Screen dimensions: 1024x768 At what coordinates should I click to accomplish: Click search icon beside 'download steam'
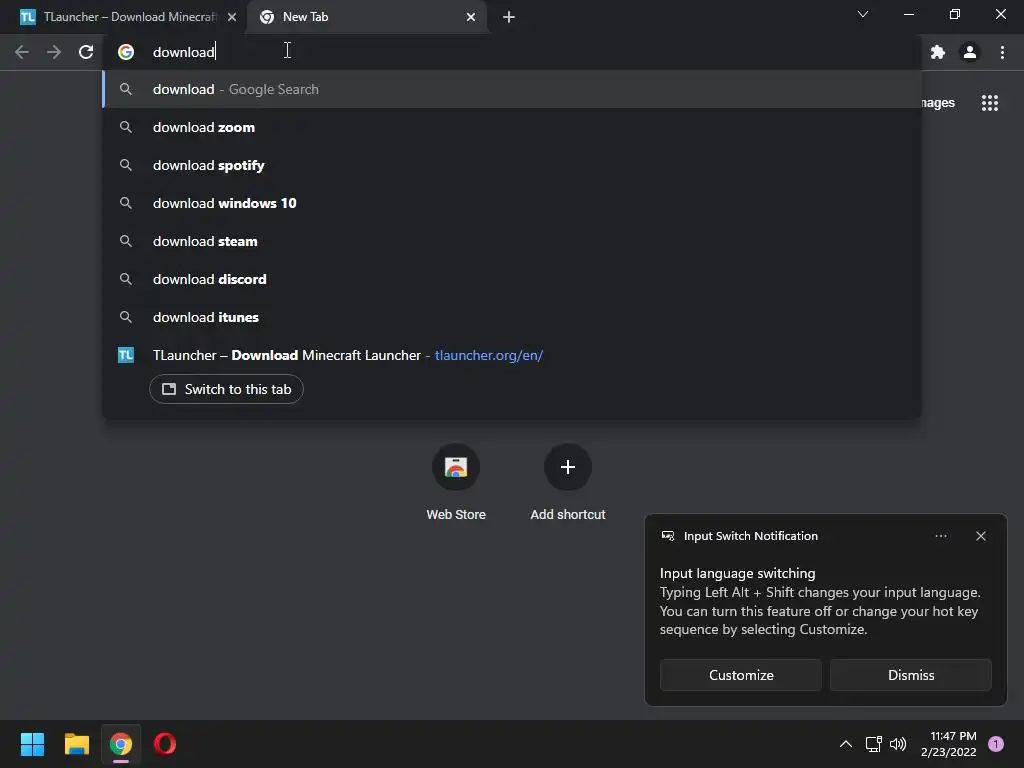[126, 241]
